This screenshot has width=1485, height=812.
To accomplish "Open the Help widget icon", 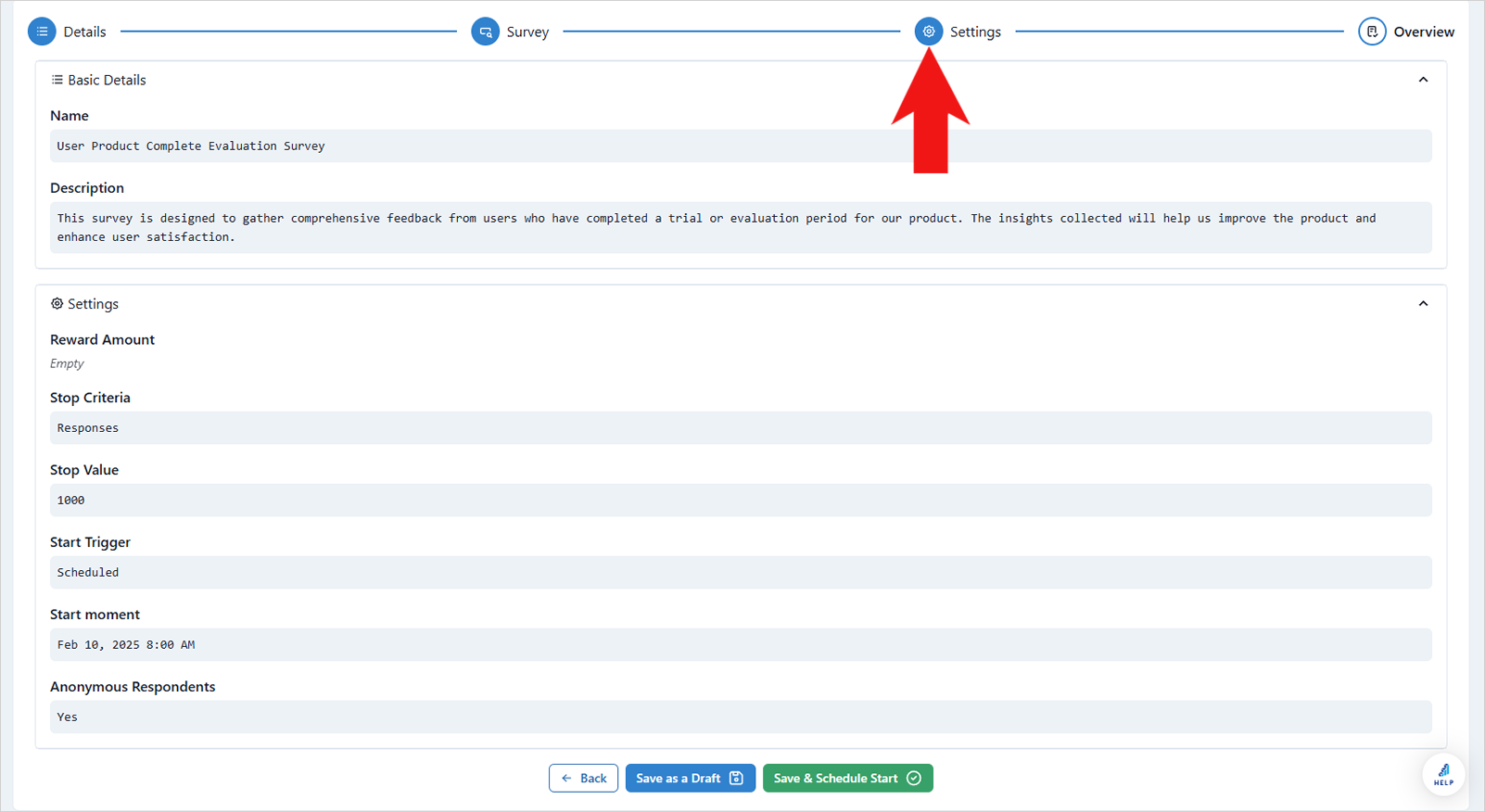I will pyautogui.click(x=1443, y=774).
